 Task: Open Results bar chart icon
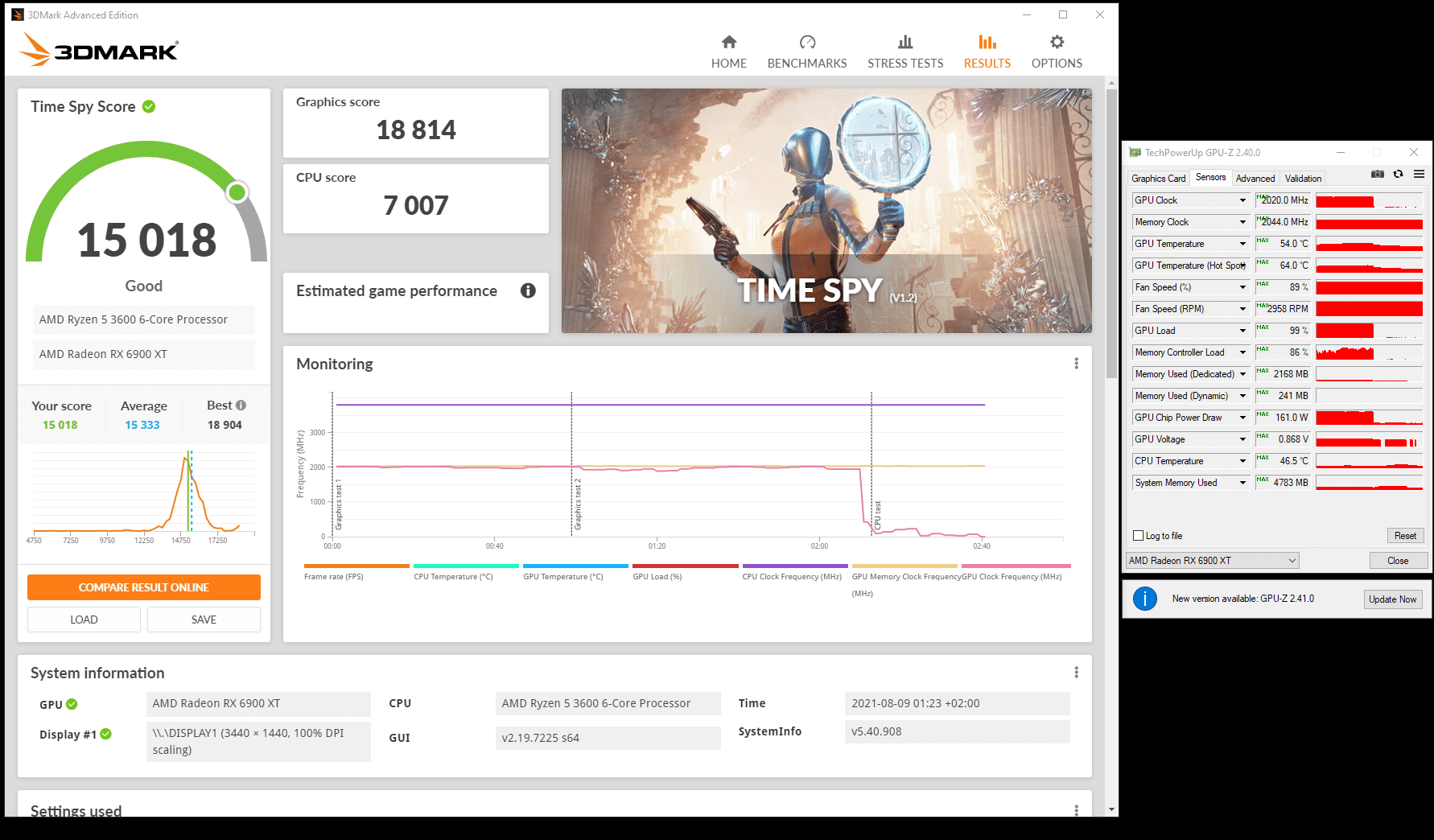[987, 42]
